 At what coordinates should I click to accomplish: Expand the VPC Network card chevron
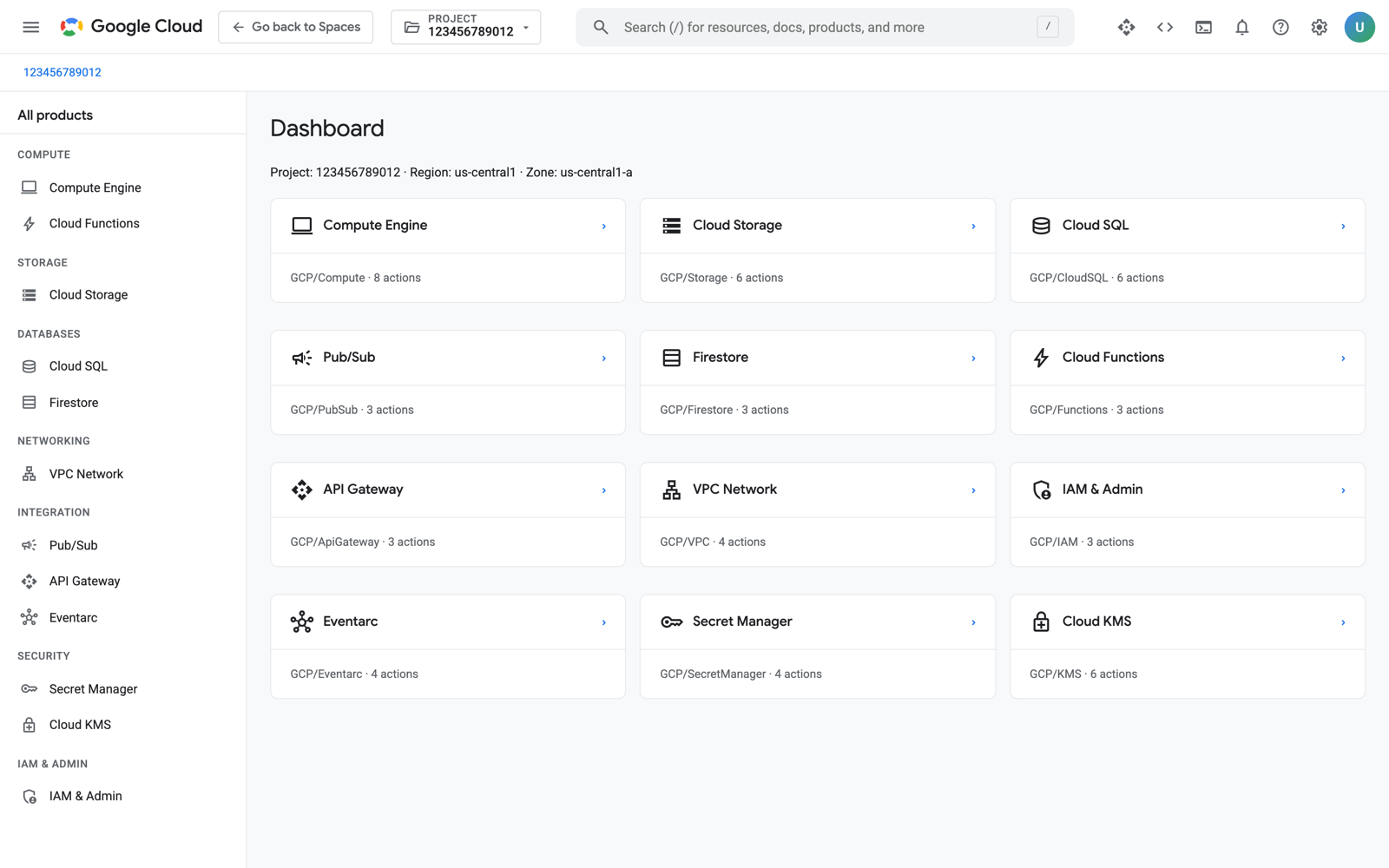pyautogui.click(x=973, y=490)
